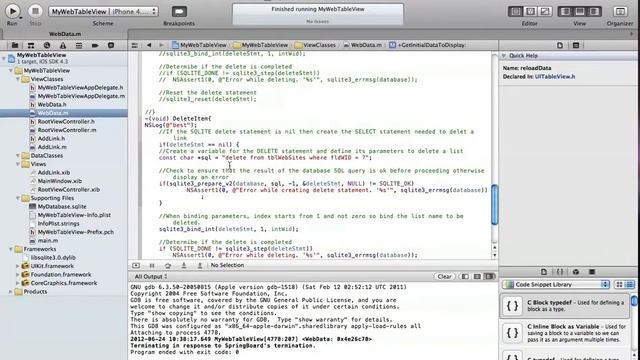Show the Search navigator

click(x=47, y=45)
